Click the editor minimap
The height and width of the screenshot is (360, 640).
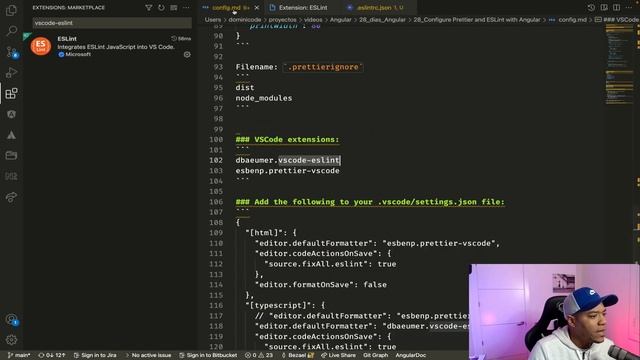[x=620, y=65]
